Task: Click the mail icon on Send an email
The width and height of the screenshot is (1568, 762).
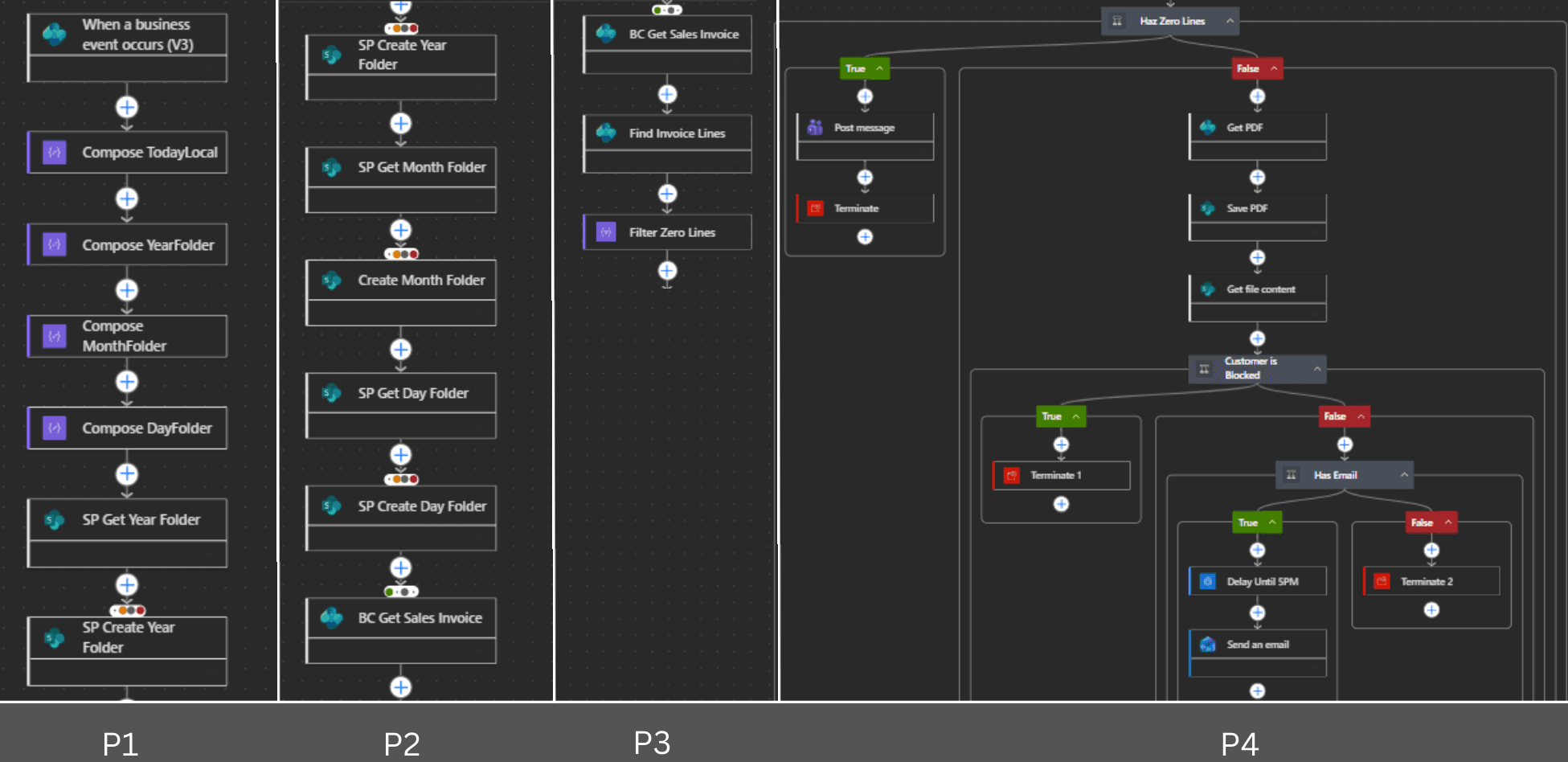Action: coord(1206,644)
